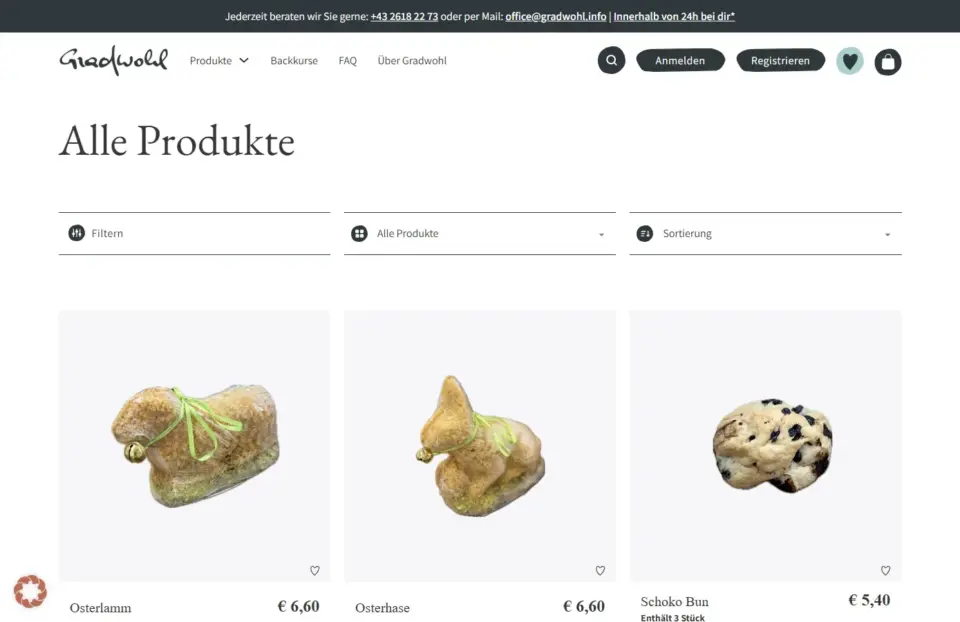Open the FAQ menu item

click(347, 61)
